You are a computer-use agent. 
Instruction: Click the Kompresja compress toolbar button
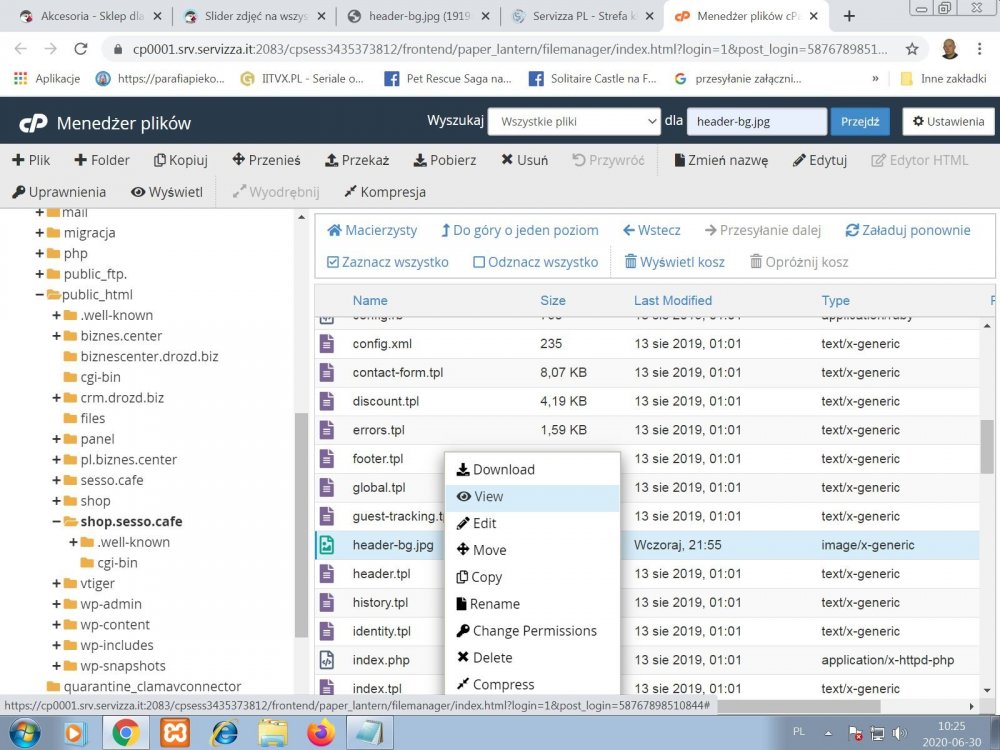tap(385, 192)
